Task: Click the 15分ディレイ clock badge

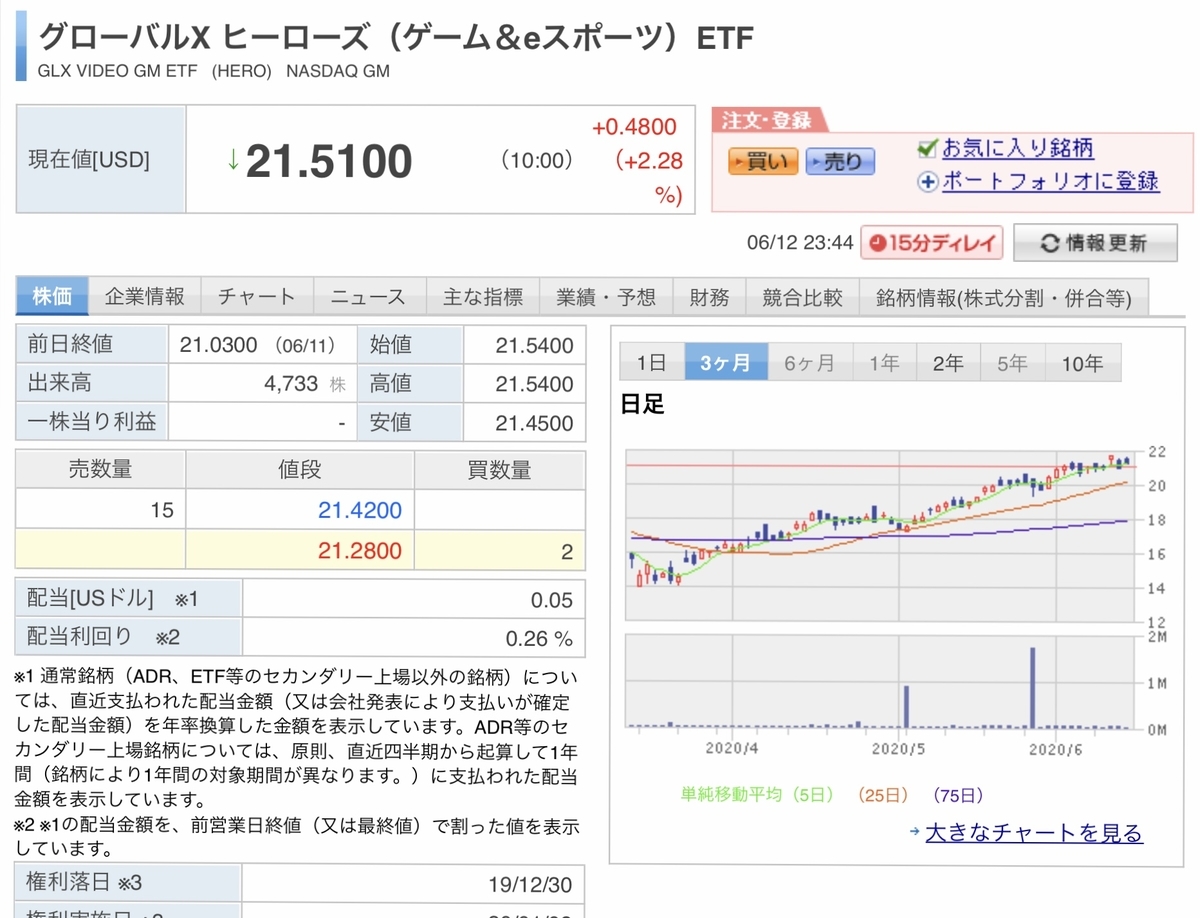Action: [x=933, y=243]
